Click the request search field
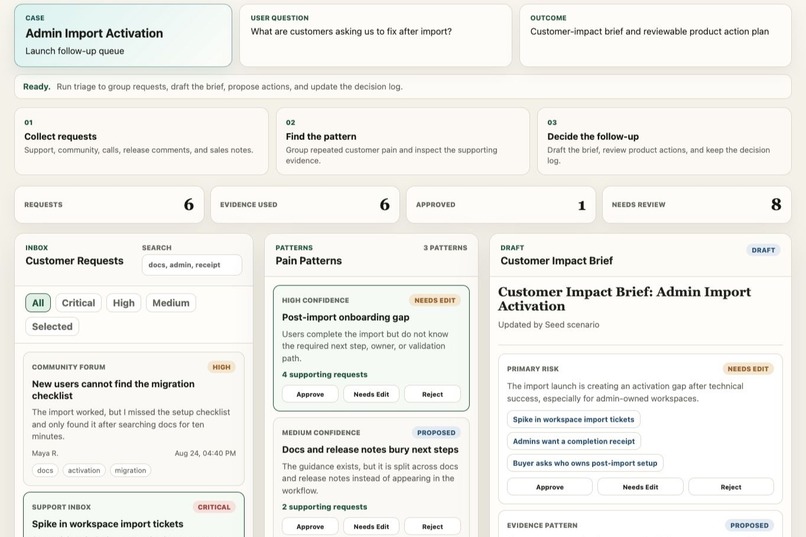This screenshot has height=537, width=806. 192,265
